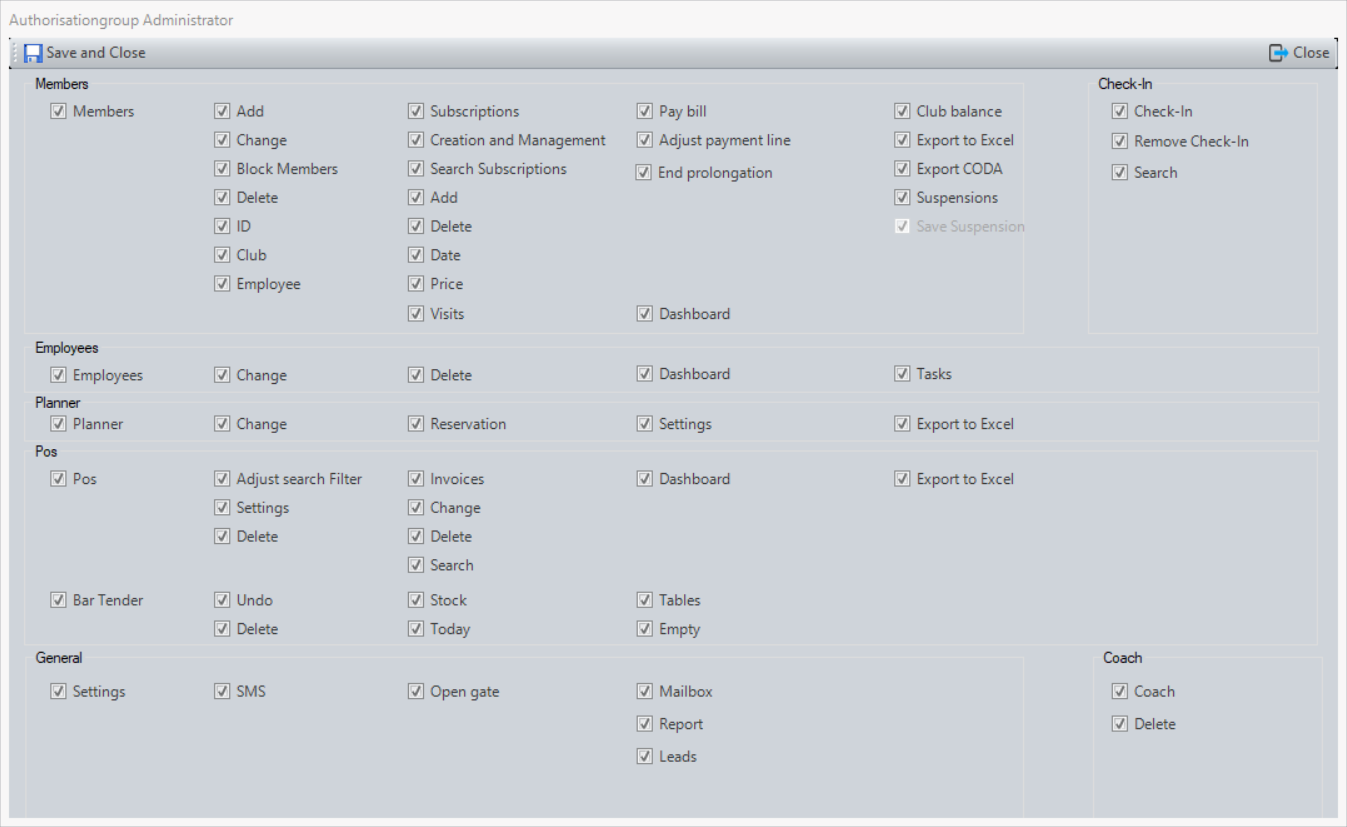
Task: Disable the Bar Tender checkbox
Action: pyautogui.click(x=58, y=600)
